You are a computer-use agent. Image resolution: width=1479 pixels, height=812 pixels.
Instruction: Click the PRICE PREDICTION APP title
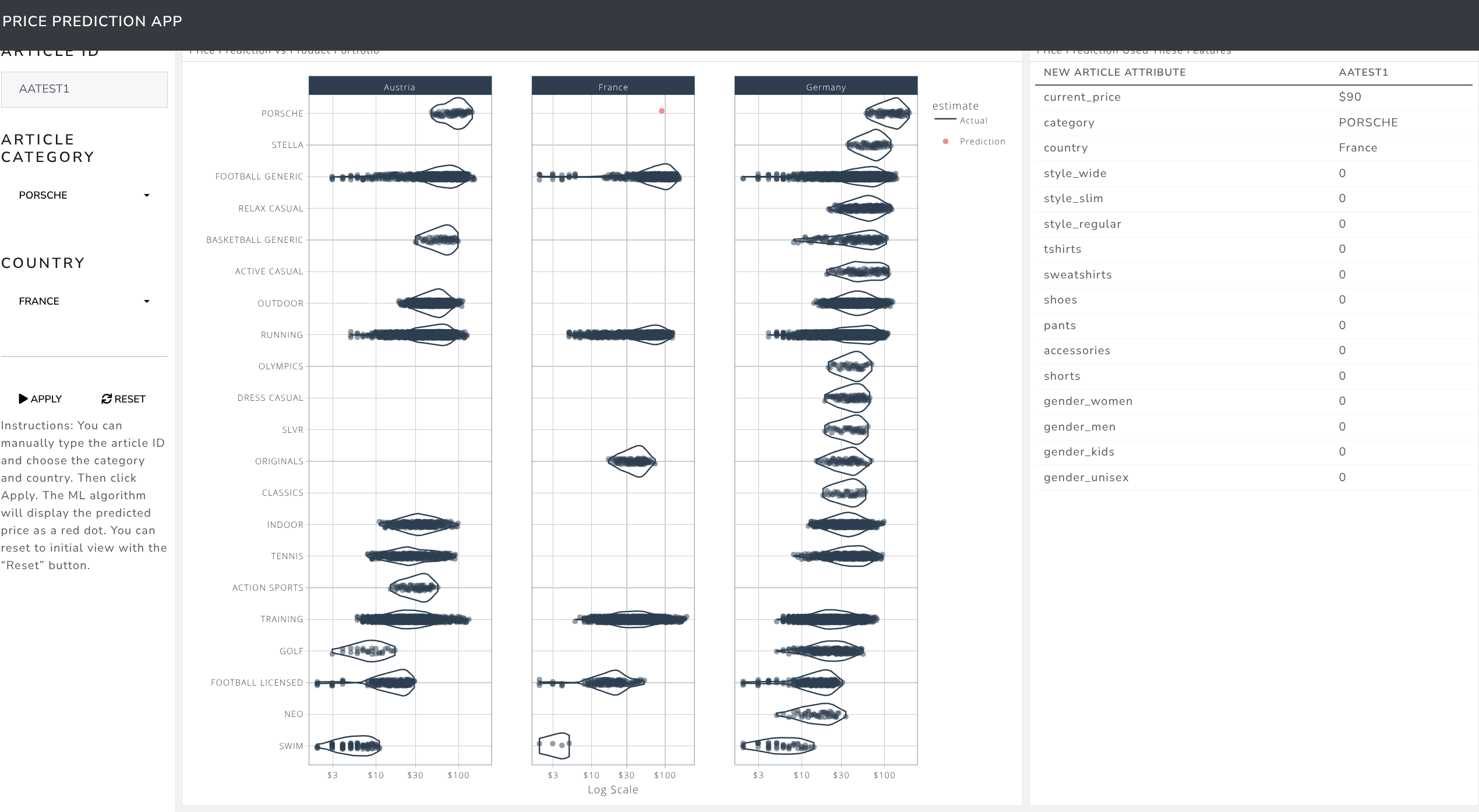coord(92,21)
